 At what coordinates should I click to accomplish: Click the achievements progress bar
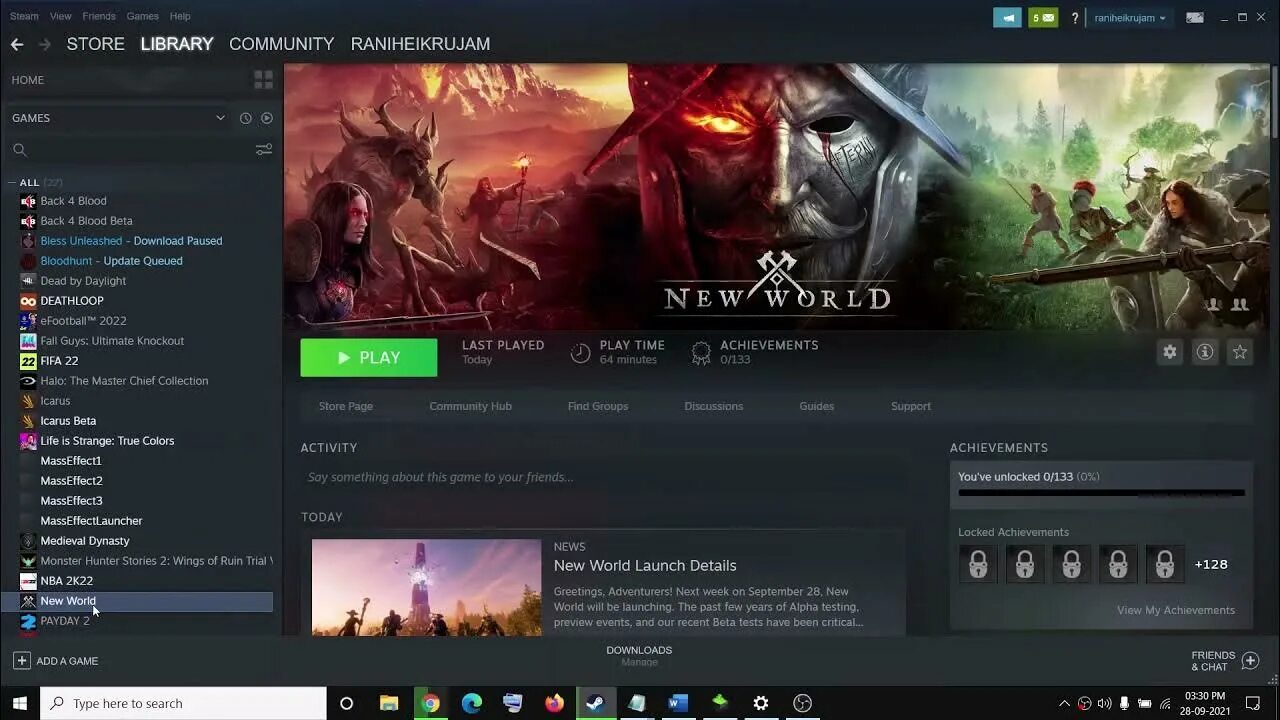(x=1101, y=492)
